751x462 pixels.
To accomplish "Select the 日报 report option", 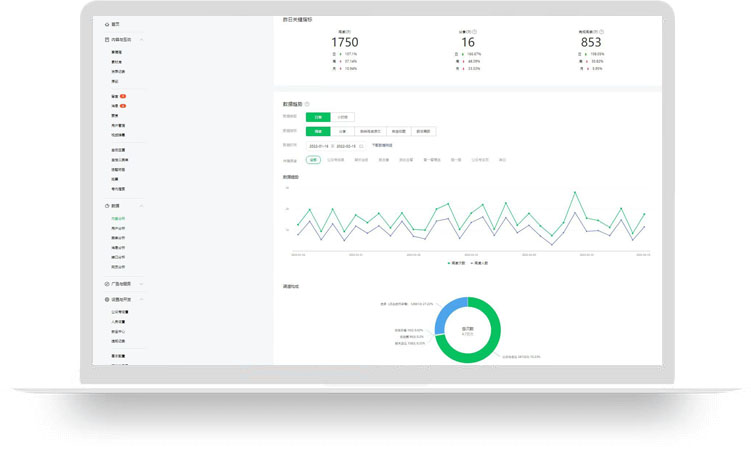I will coord(318,117).
